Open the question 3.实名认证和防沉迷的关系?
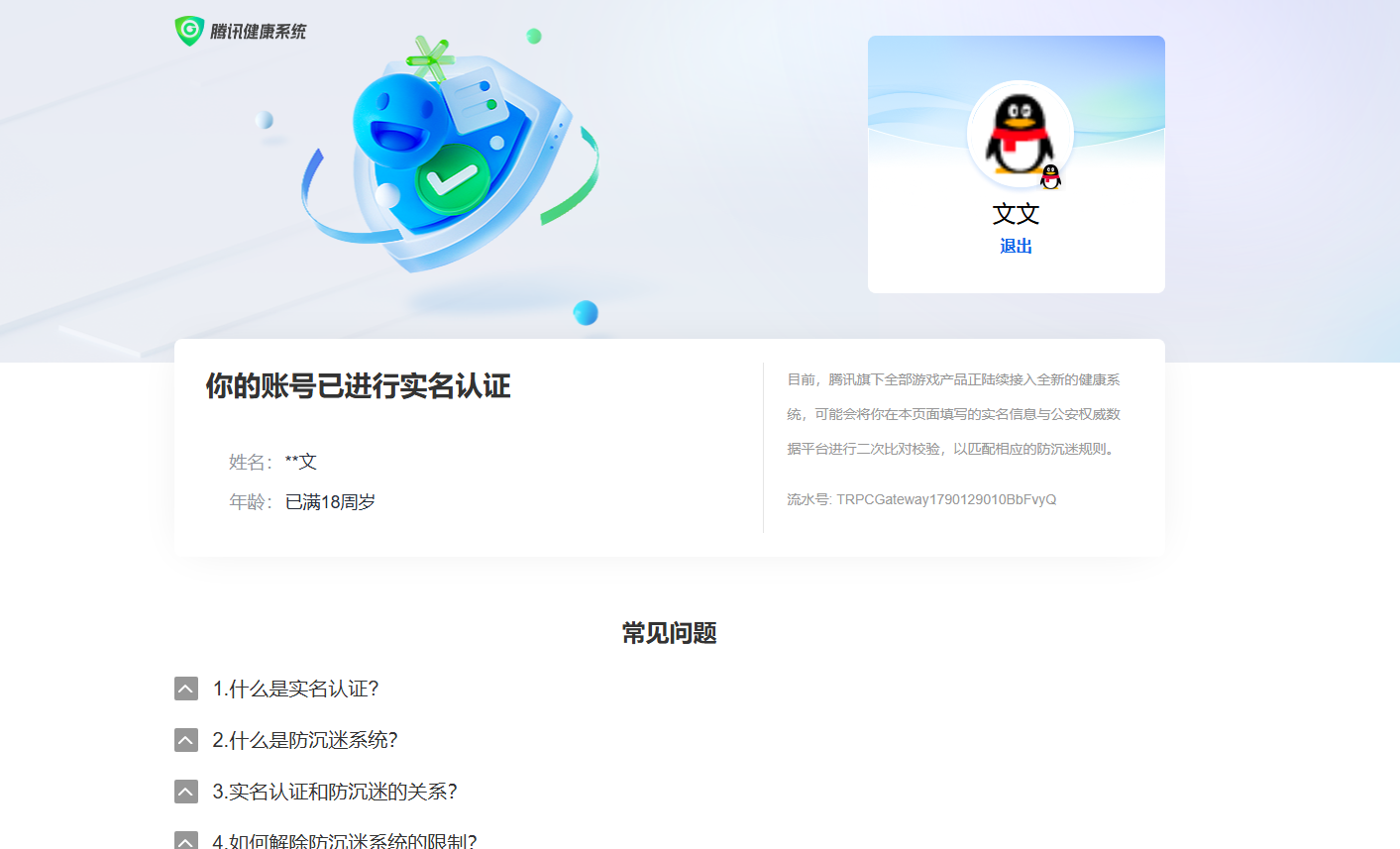Viewport: 1400px width, 849px height. [x=335, y=792]
